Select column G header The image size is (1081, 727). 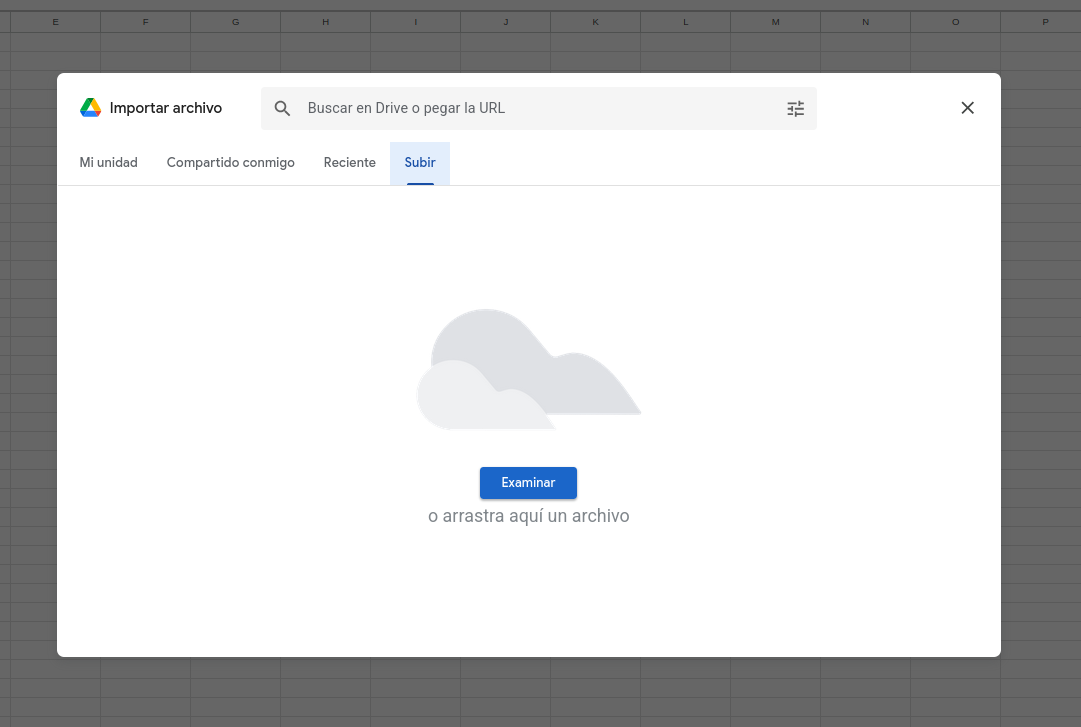click(235, 21)
